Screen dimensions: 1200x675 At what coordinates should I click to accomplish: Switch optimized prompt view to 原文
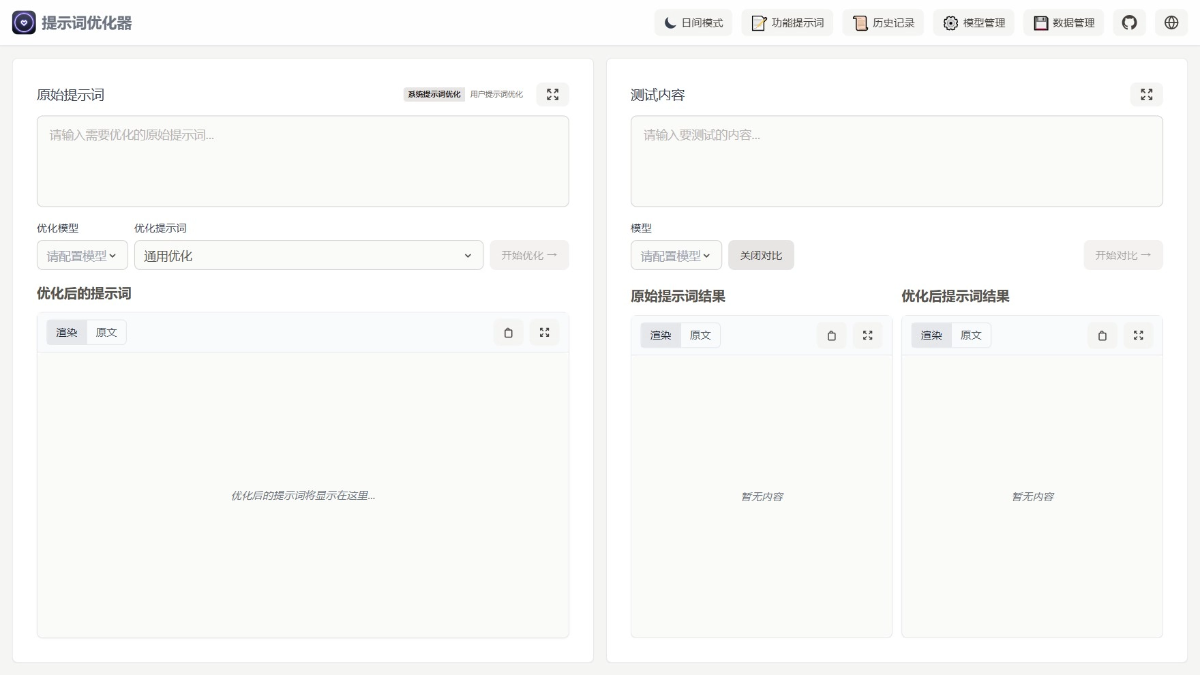coord(106,332)
